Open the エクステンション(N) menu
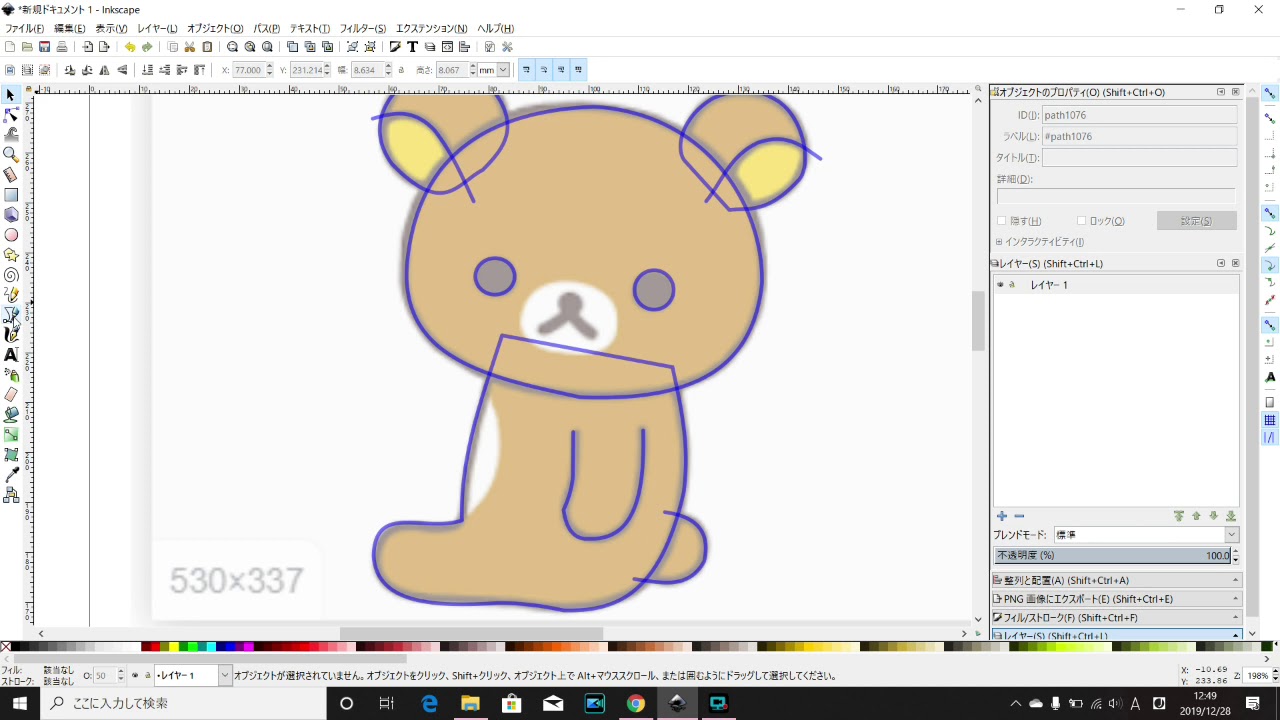Viewport: 1280px width, 720px height. (431, 29)
